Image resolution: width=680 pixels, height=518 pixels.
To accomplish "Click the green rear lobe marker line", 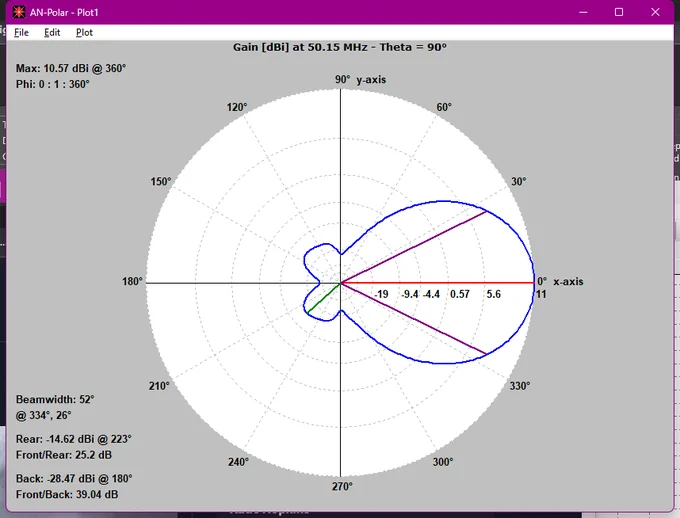I will pyautogui.click(x=324, y=298).
